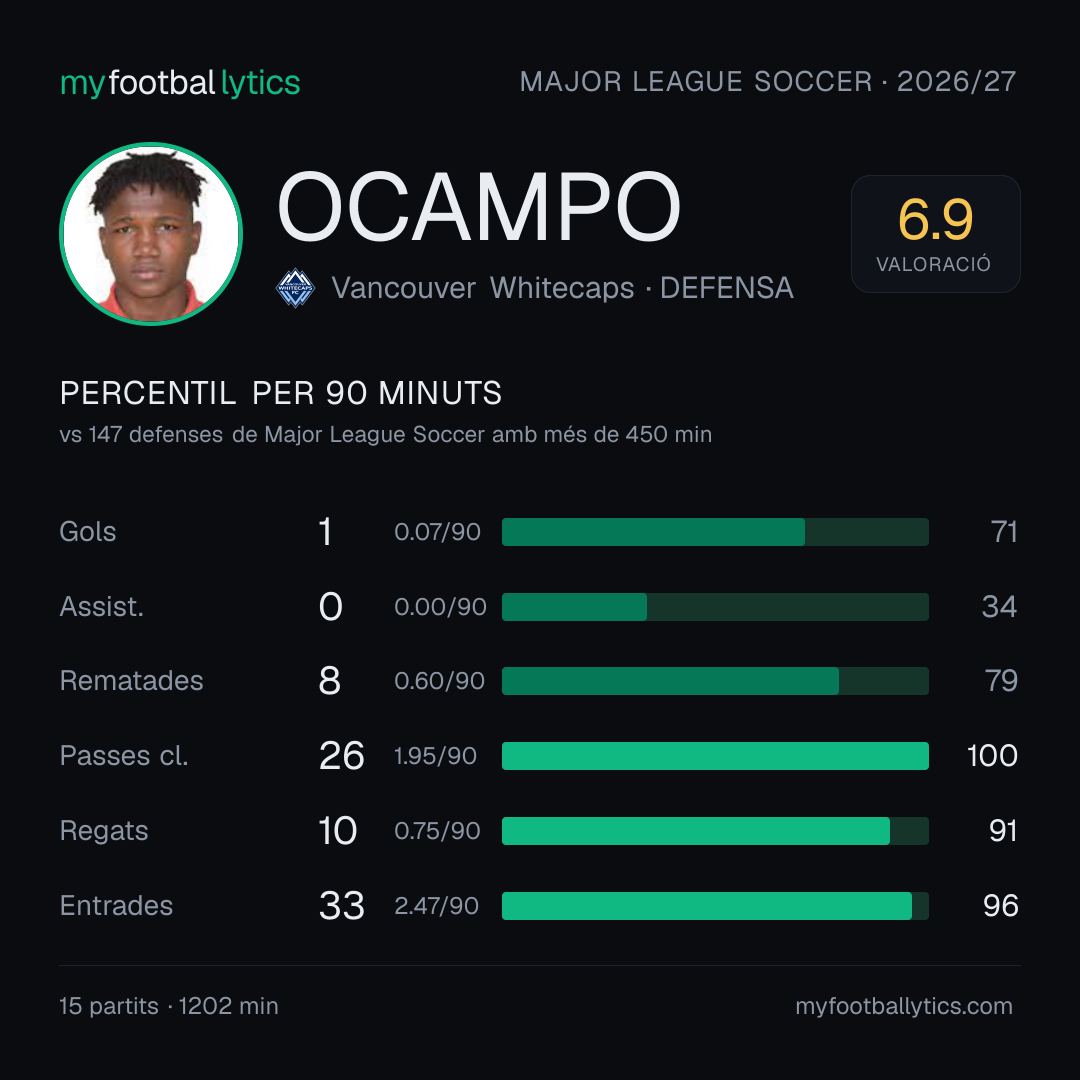Click the 6.9 Valoració rating badge

(935, 233)
